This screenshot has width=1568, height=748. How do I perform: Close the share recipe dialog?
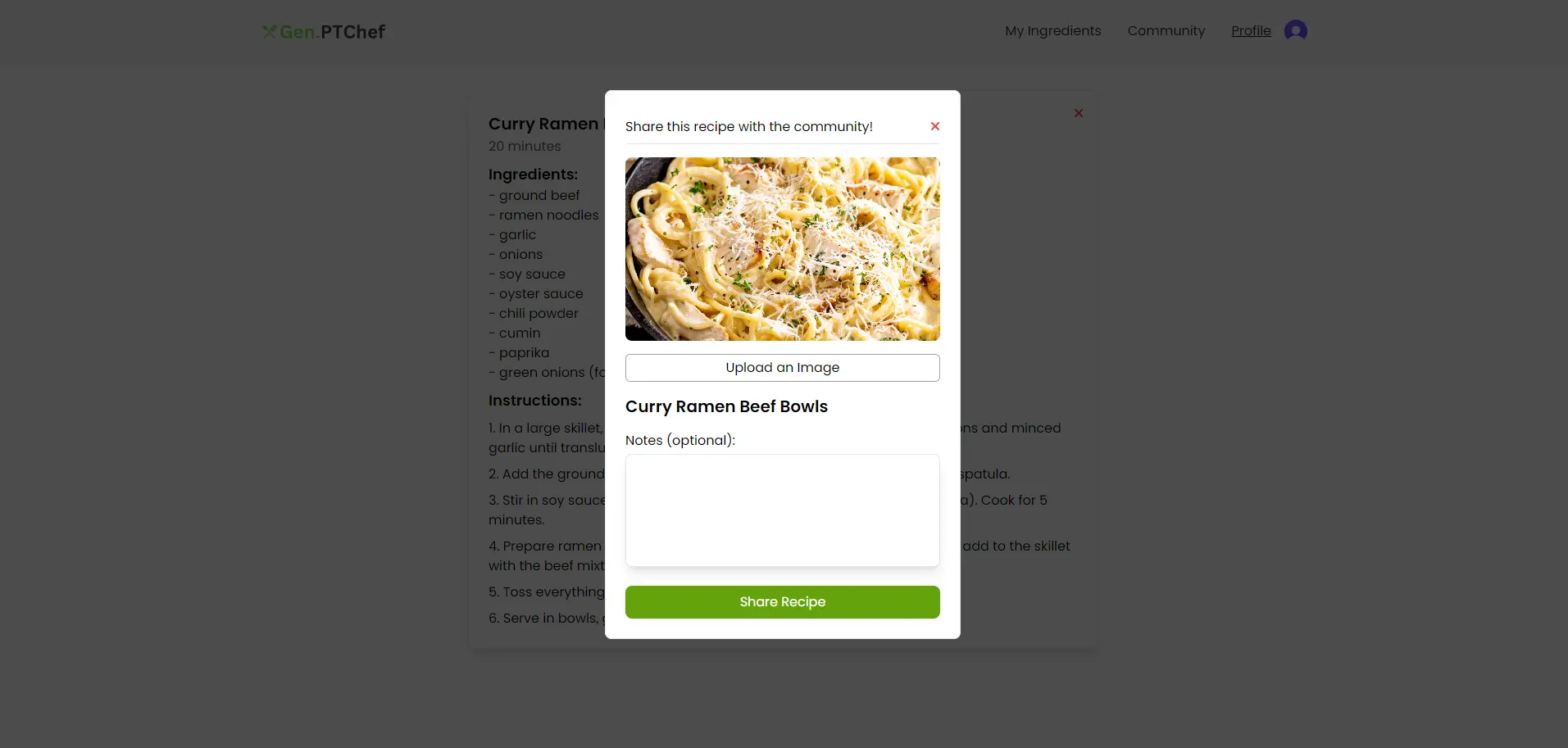click(934, 126)
